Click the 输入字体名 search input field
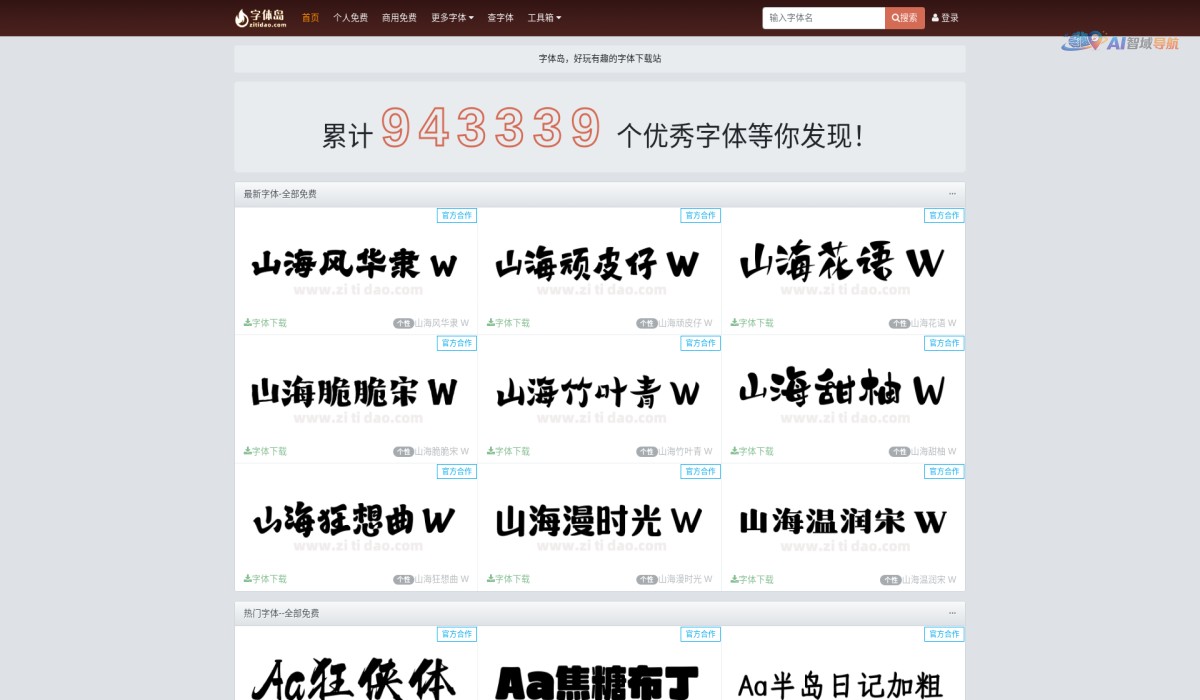This screenshot has width=1200, height=700. tap(822, 18)
